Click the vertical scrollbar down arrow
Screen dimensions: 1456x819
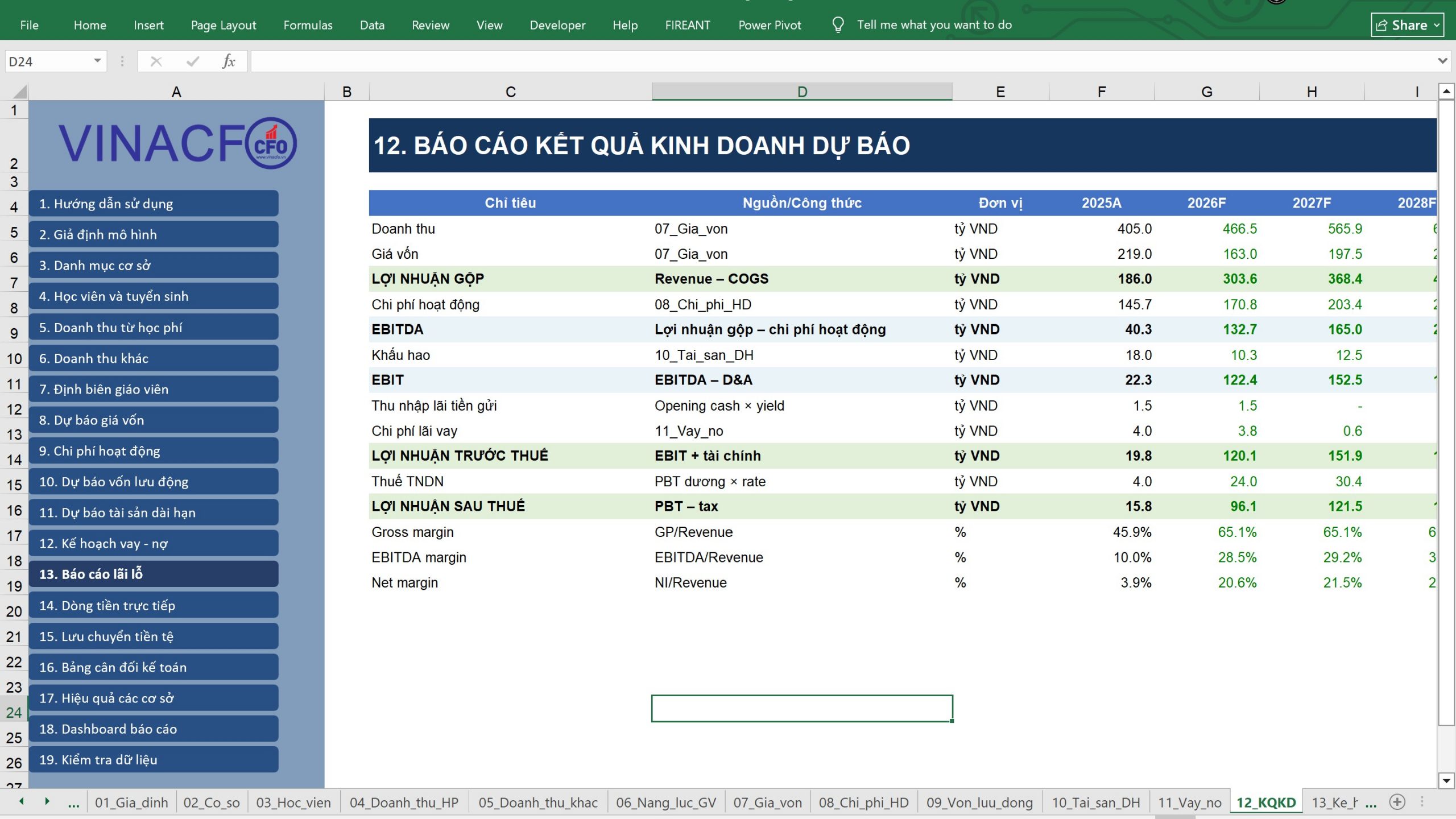click(x=1446, y=781)
